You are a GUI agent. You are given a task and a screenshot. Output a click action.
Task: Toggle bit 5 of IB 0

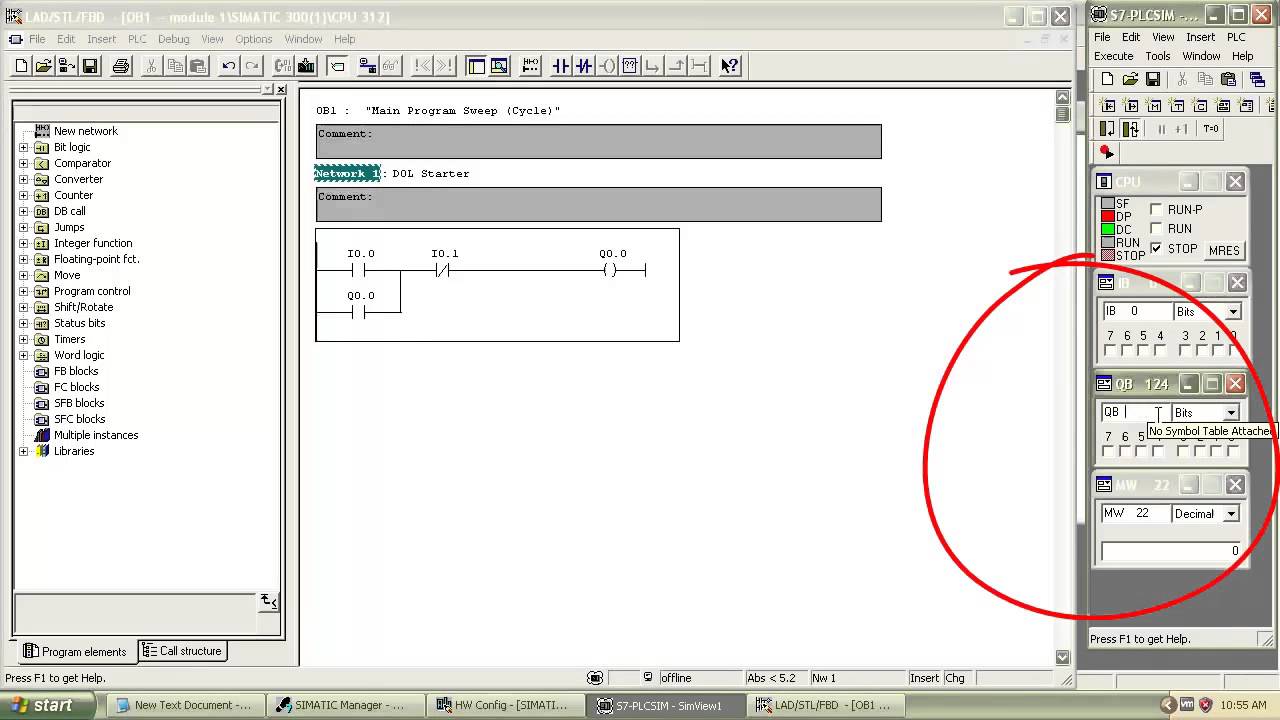[x=1143, y=350]
